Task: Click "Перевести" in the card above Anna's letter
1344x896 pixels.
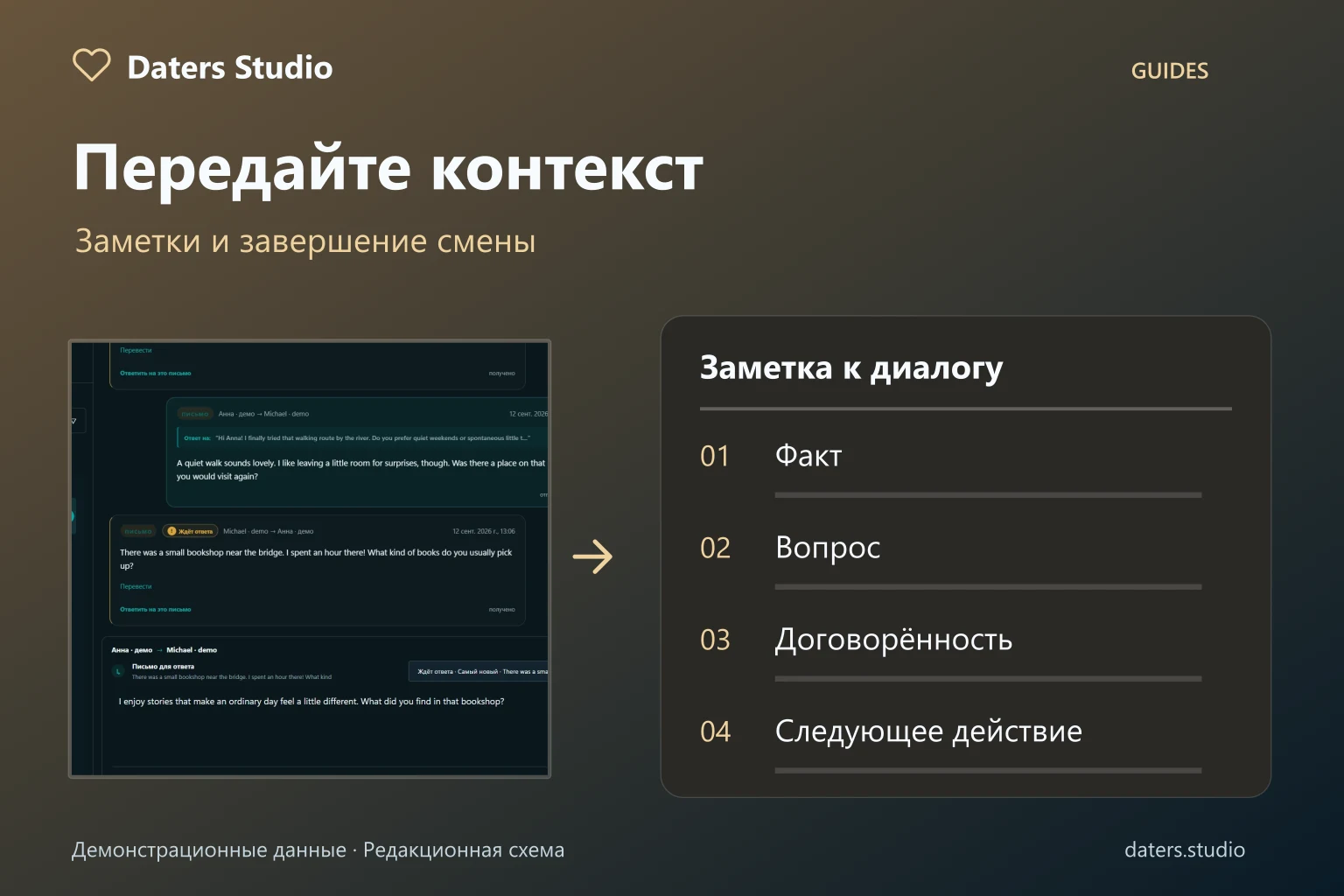Action: 136,350
